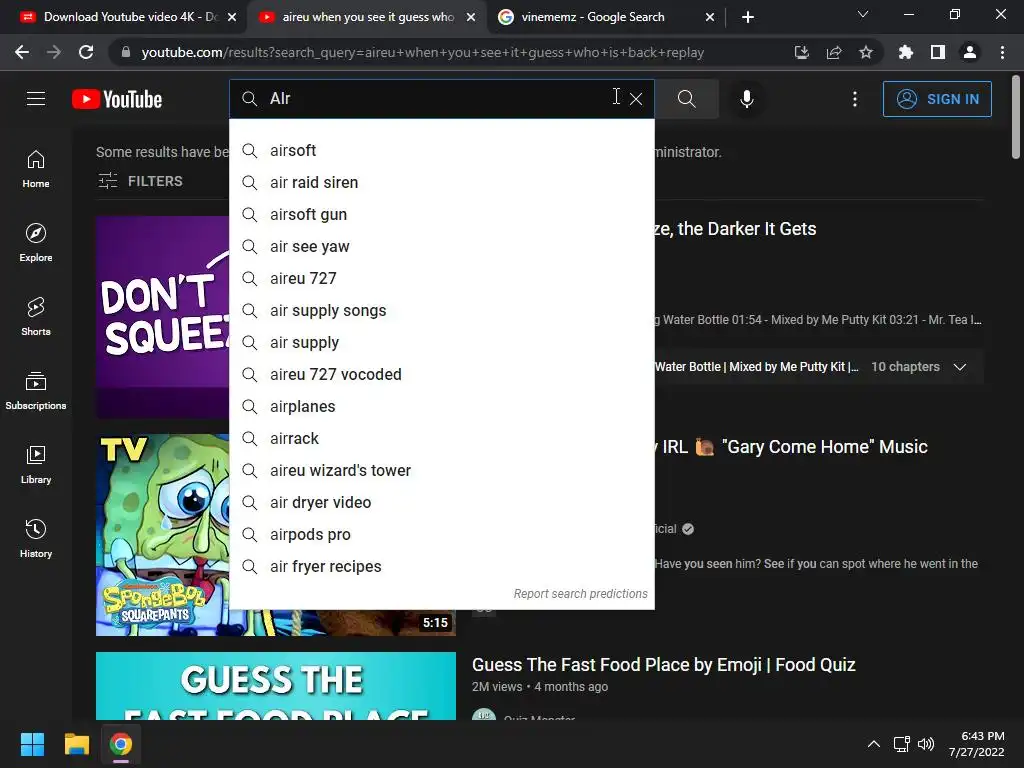Image resolution: width=1024 pixels, height=768 pixels.
Task: Select 'aireu 727 vocoded' suggestion
Action: [442, 375]
